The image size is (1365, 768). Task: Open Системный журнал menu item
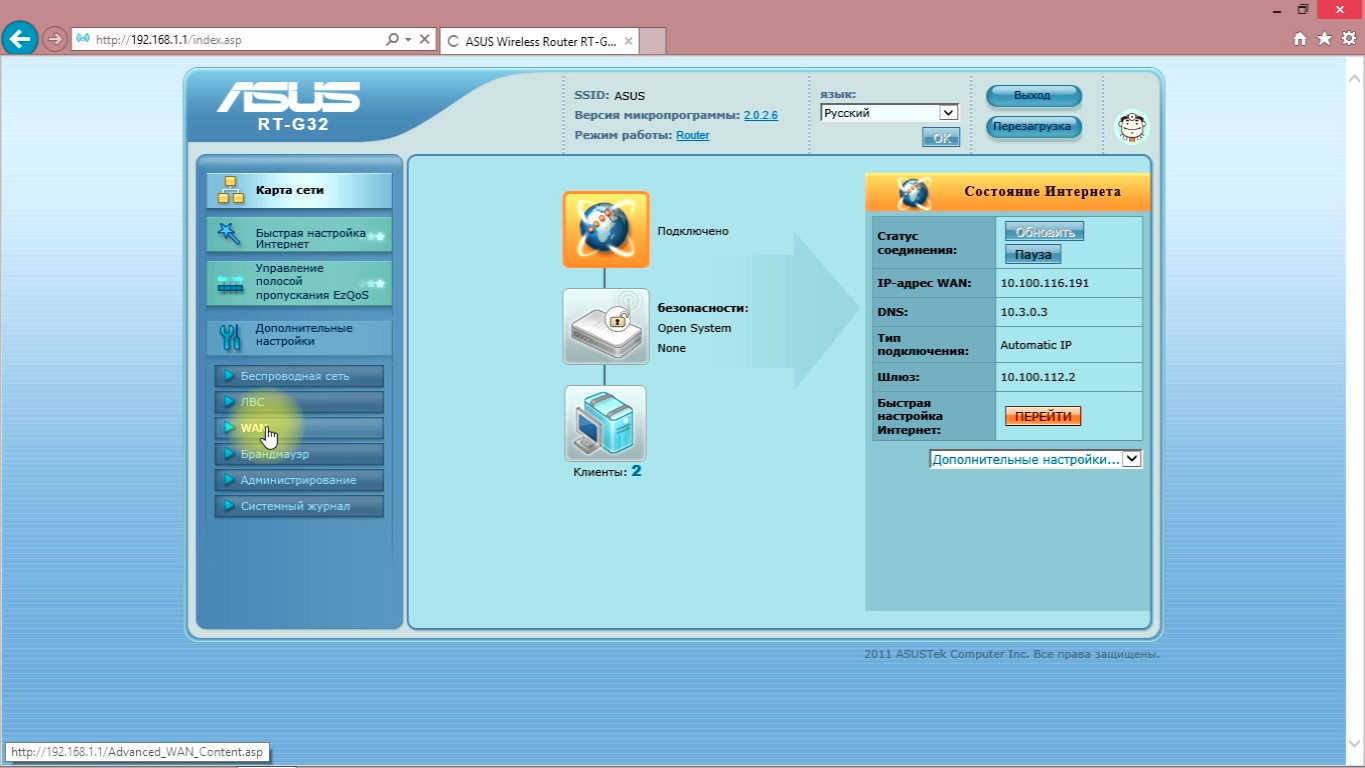coord(299,506)
